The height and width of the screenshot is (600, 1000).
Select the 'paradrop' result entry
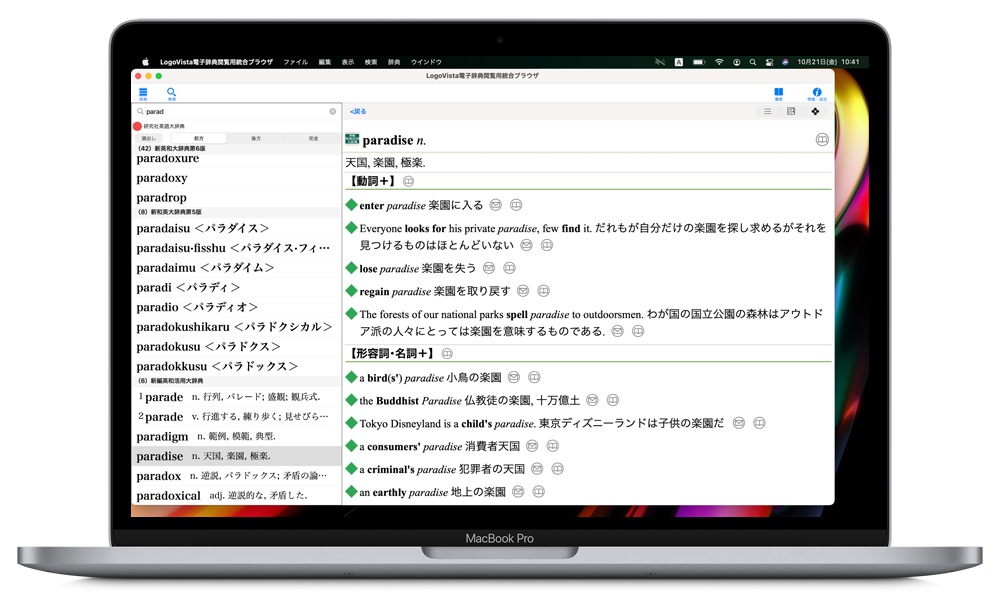pos(236,198)
